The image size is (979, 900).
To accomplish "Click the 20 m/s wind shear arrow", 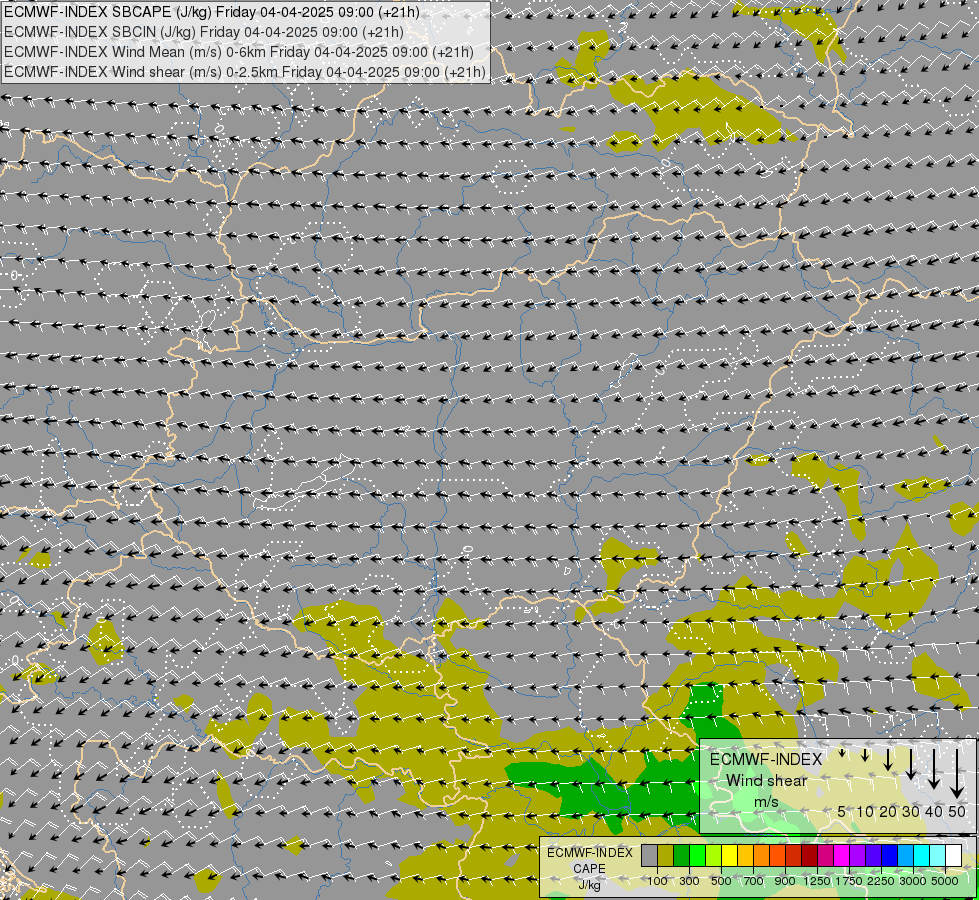I will tap(888, 759).
